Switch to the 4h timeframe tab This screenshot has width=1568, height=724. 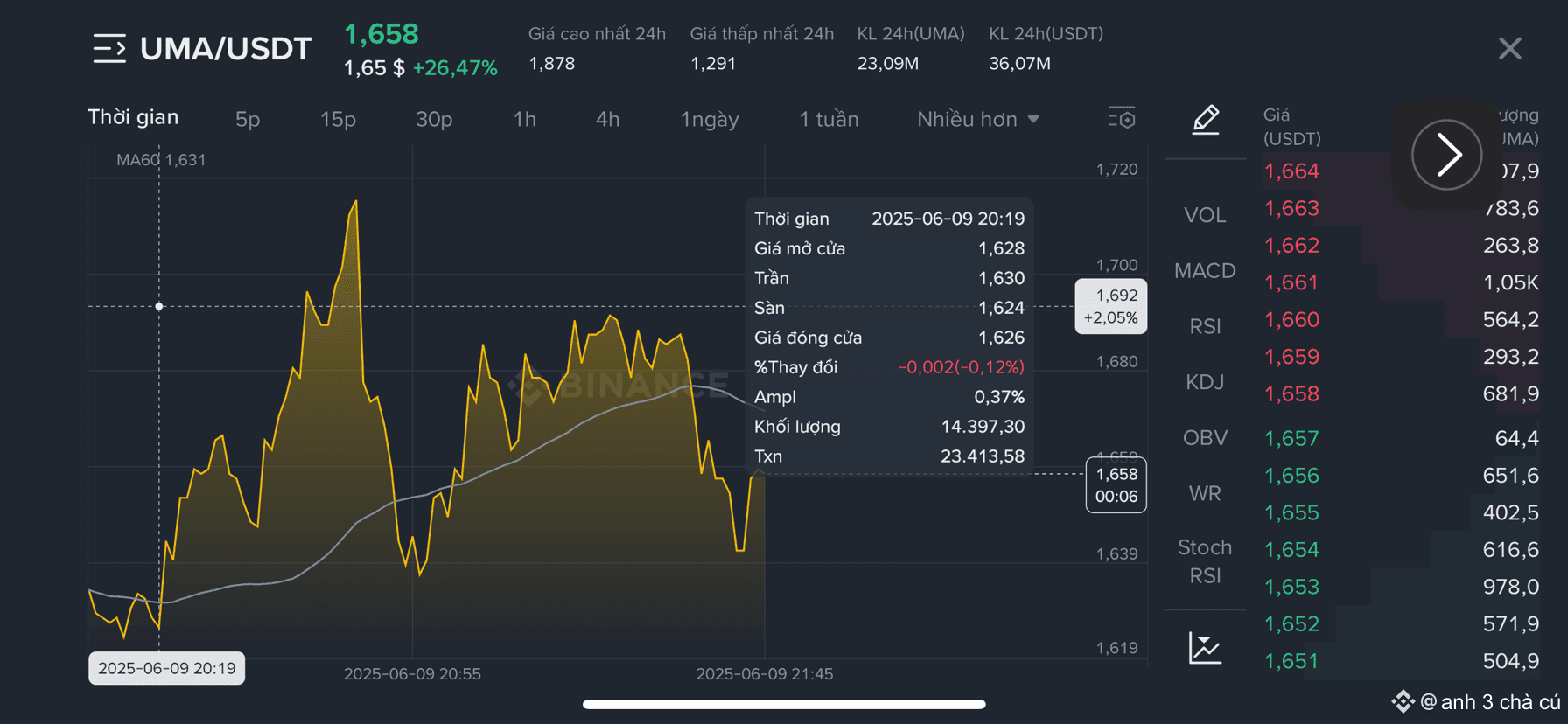[607, 119]
